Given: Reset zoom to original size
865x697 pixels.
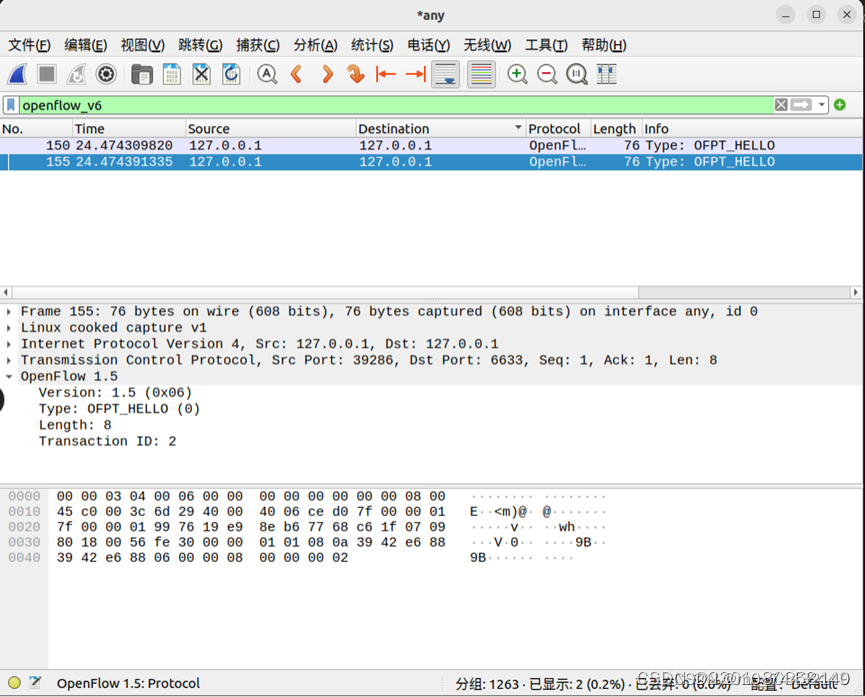Looking at the screenshot, I should pos(577,74).
